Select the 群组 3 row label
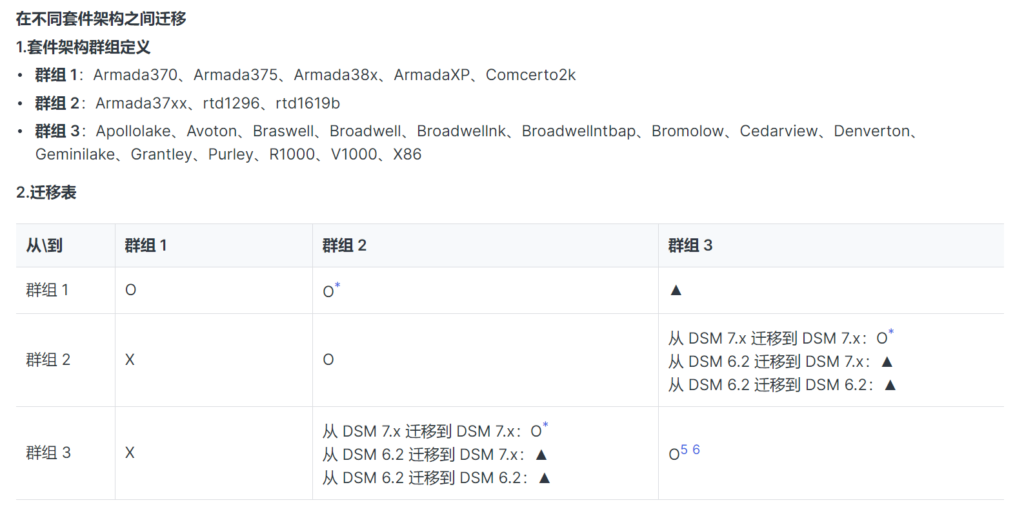This screenshot has height=507, width=1024. click(x=48, y=453)
